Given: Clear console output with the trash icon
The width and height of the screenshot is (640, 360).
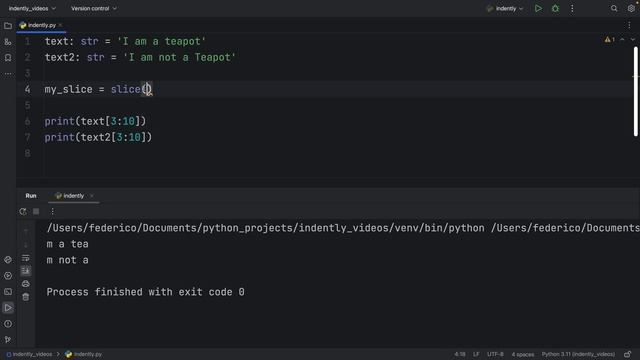Looking at the screenshot, I should click(x=25, y=297).
